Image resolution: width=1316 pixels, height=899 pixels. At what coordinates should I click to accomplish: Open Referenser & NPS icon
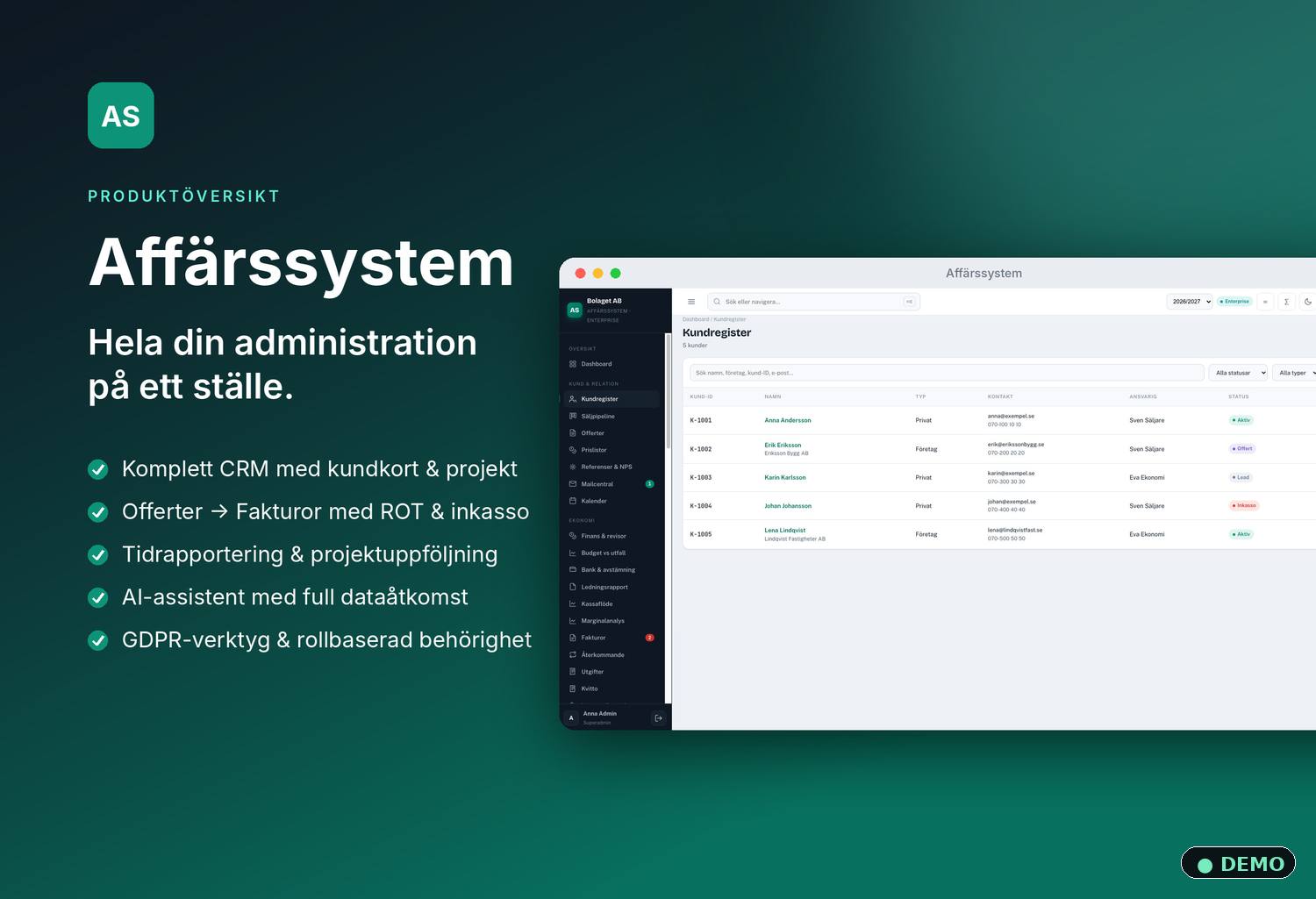[x=573, y=467]
